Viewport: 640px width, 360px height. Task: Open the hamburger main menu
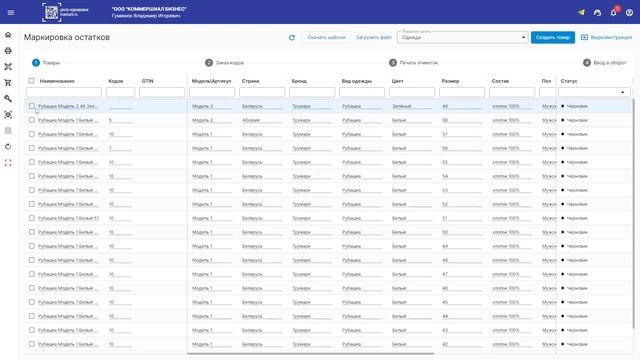coord(11,13)
